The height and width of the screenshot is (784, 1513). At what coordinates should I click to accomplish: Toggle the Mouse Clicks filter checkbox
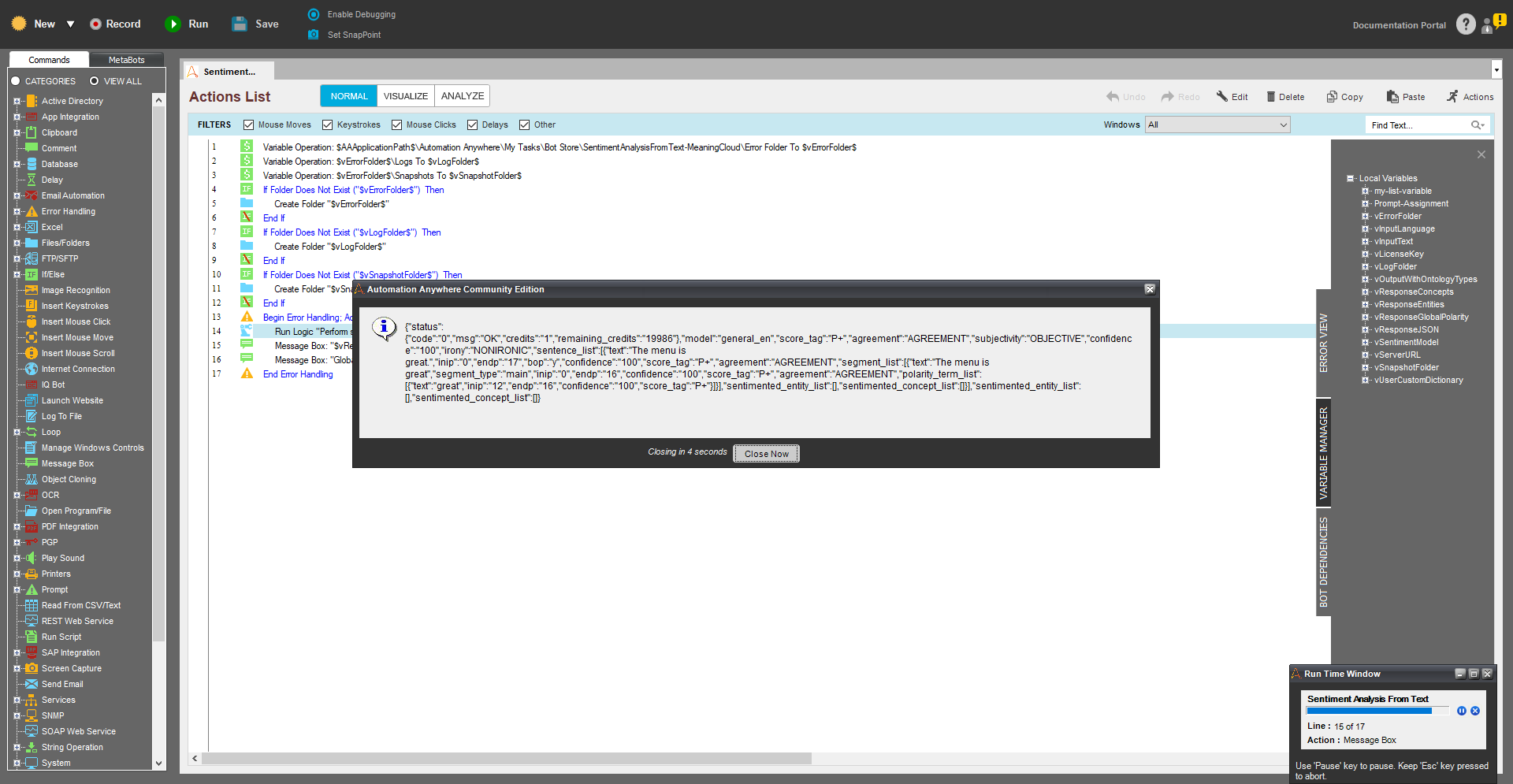tap(397, 124)
